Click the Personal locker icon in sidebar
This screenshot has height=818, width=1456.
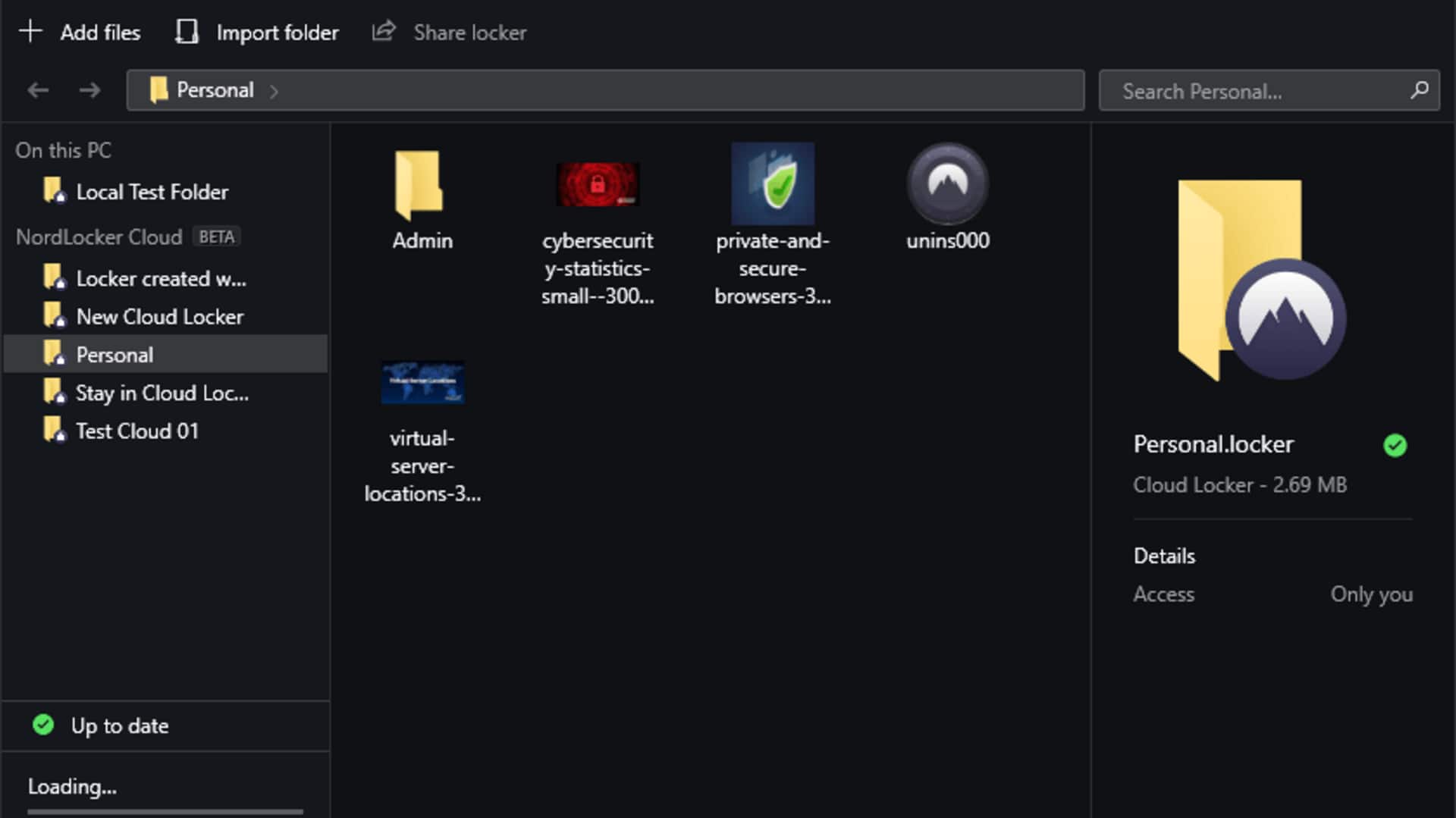point(55,353)
